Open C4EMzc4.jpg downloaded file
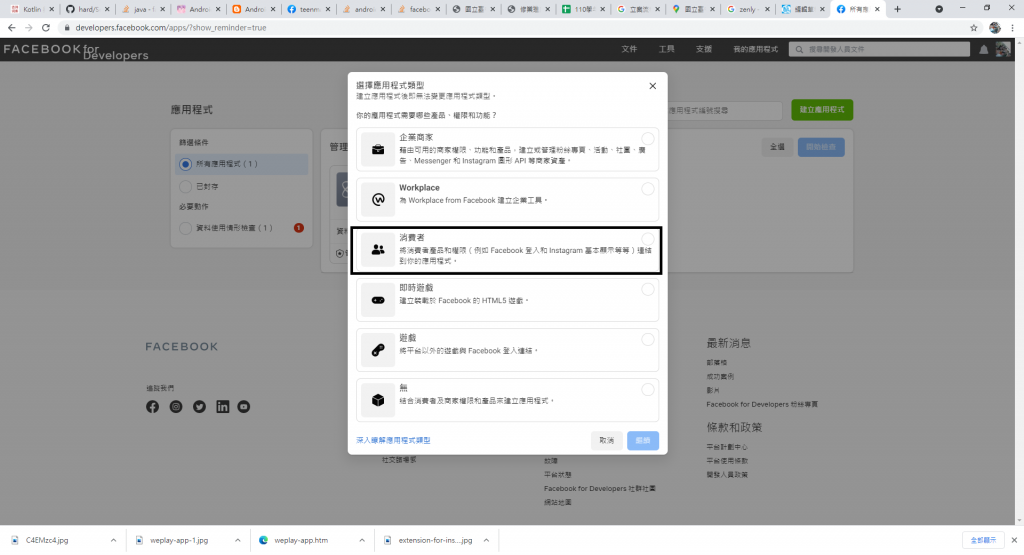The width and height of the screenshot is (1024, 555). [x=47, y=540]
